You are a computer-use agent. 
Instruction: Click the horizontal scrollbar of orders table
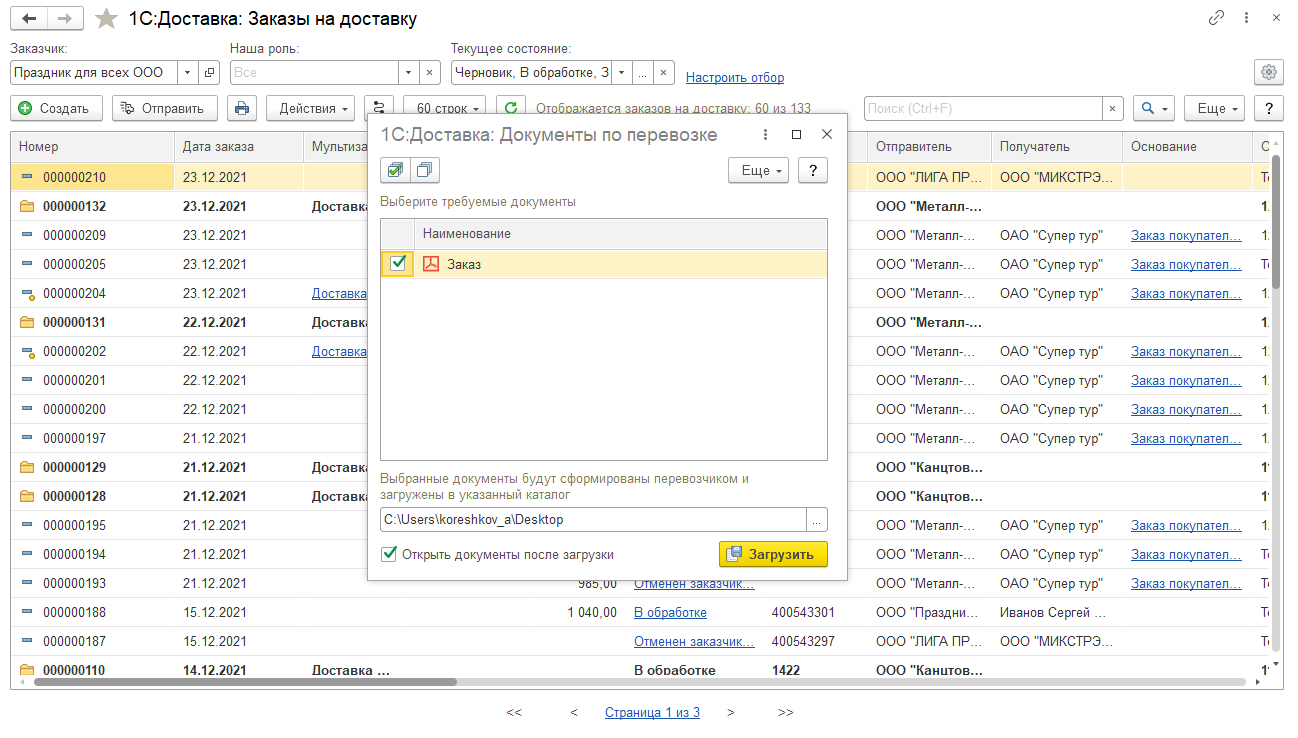[245, 682]
